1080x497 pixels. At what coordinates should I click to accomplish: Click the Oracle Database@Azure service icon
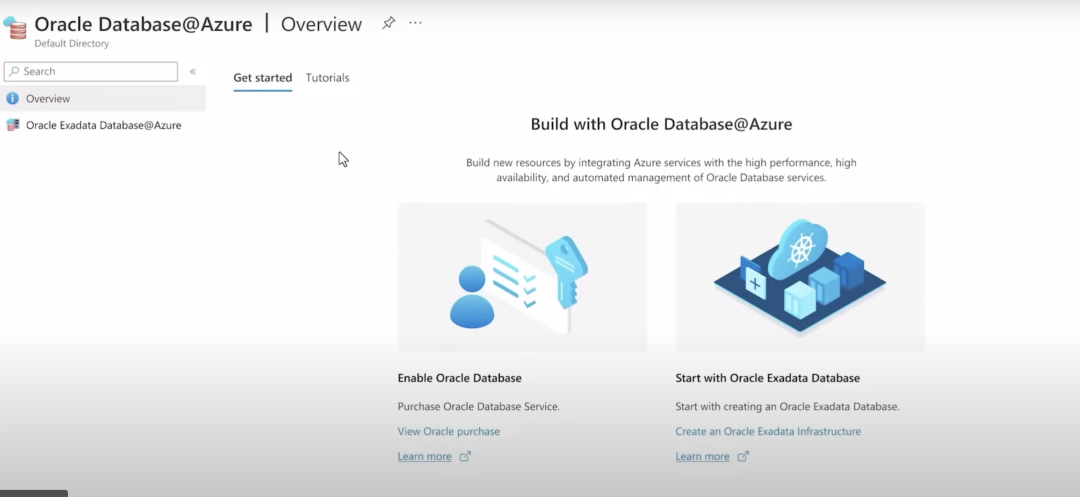pos(14,28)
